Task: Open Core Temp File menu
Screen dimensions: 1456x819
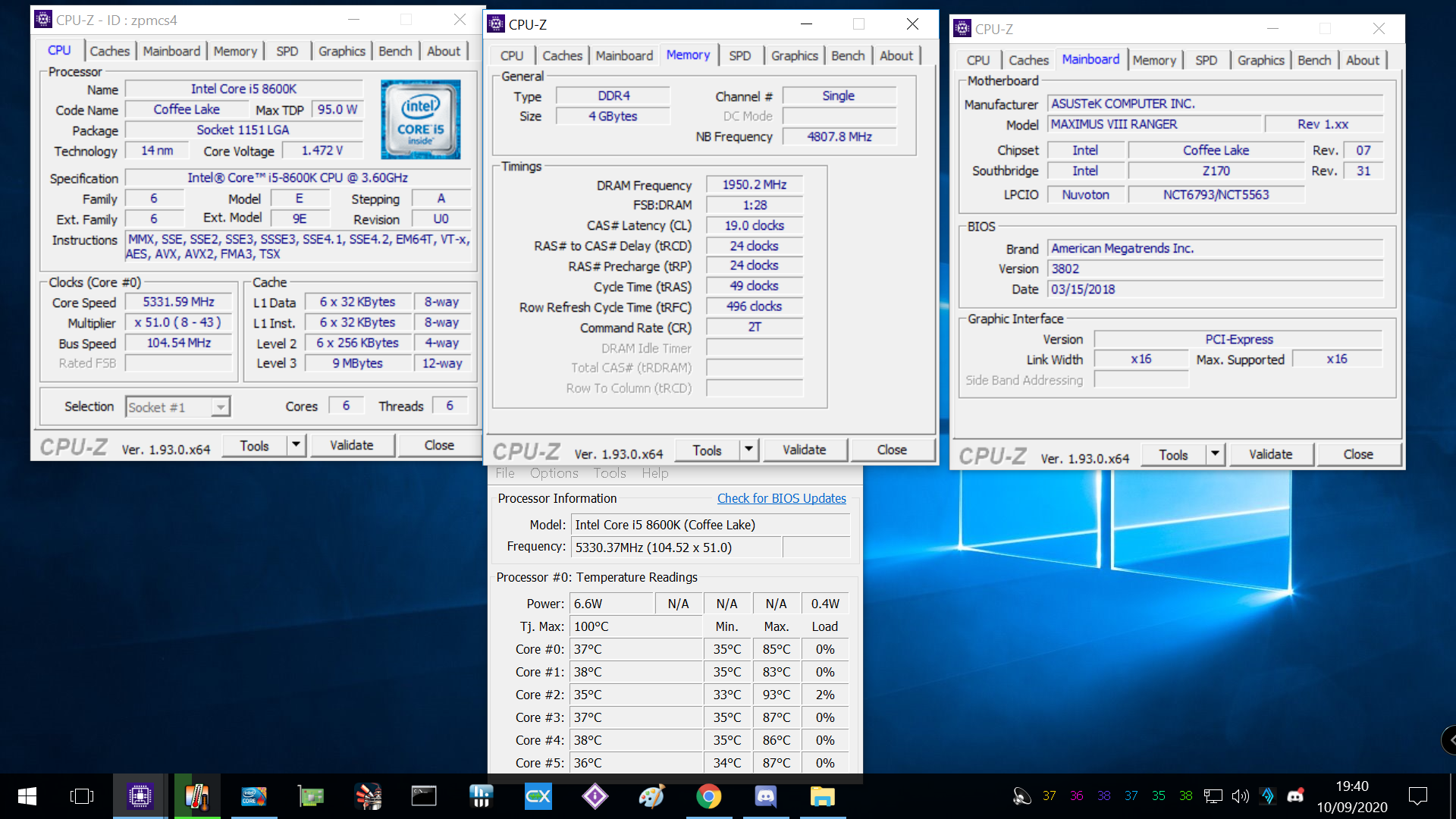Action: point(504,473)
